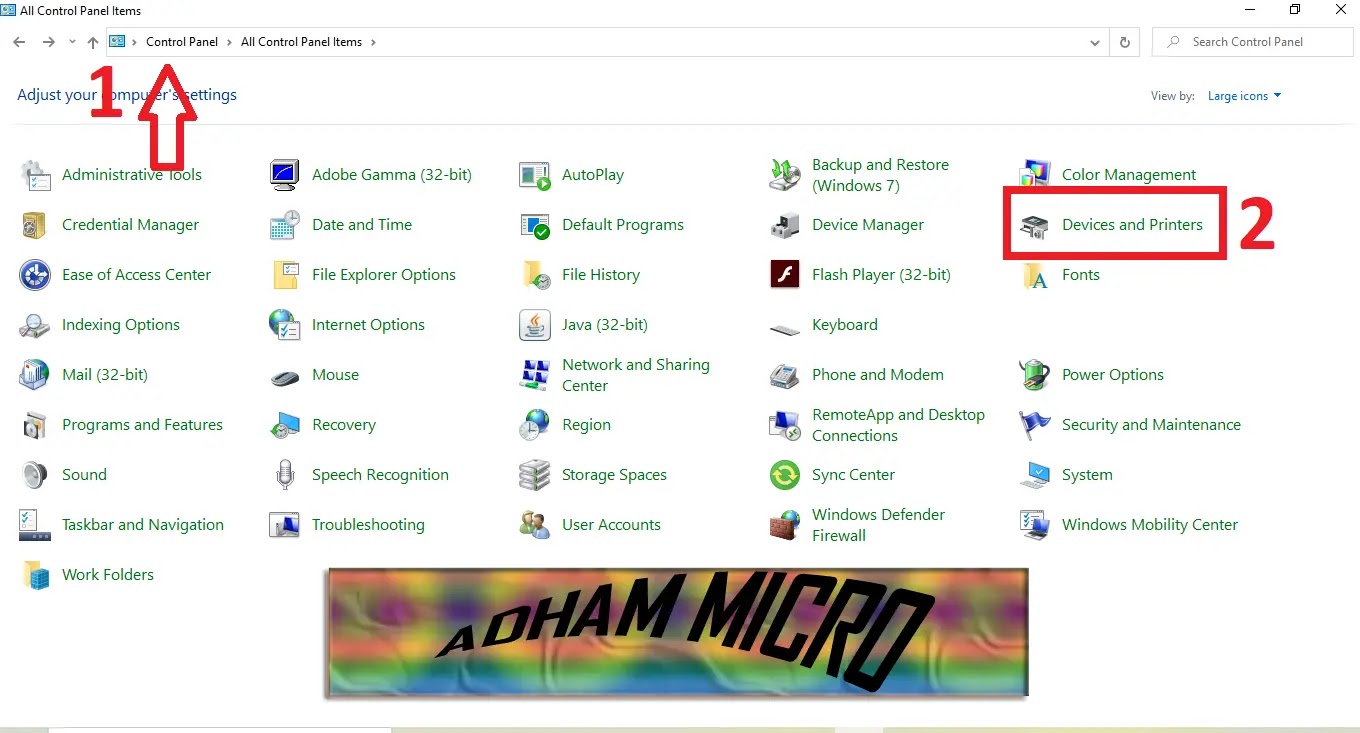Open the Indexing Options magnifier icon
The width and height of the screenshot is (1360, 733).
point(35,325)
